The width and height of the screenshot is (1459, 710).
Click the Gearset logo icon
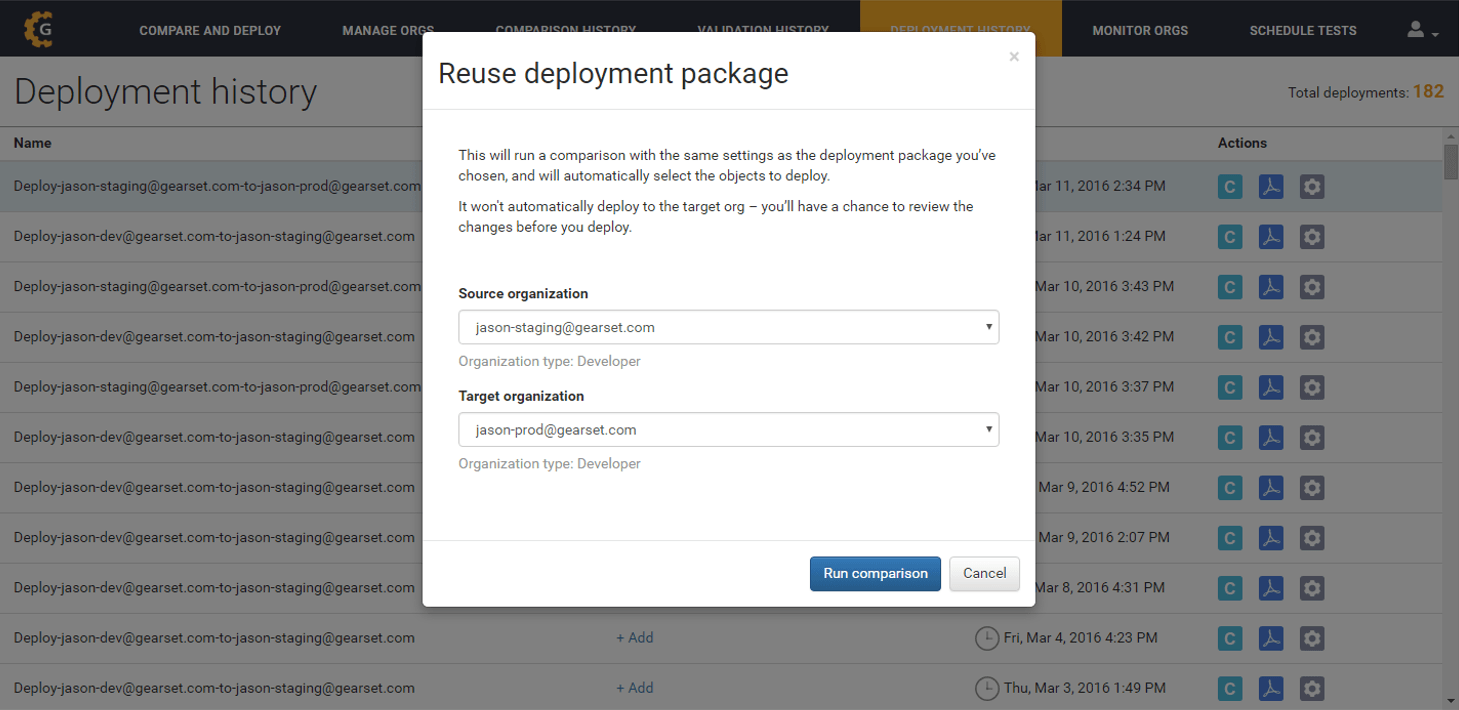point(39,30)
